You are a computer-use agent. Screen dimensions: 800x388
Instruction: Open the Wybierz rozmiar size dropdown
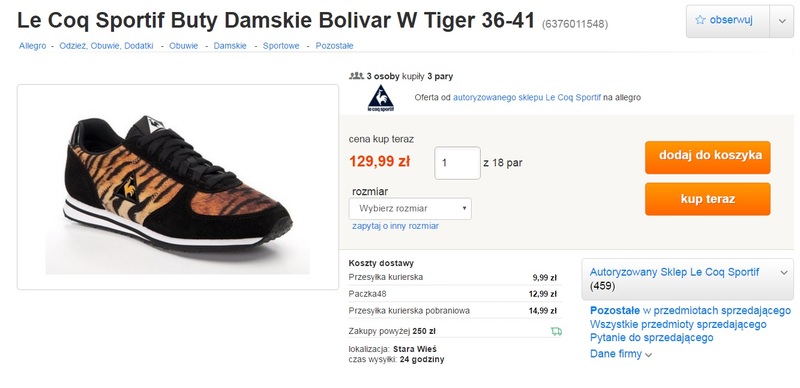410,208
